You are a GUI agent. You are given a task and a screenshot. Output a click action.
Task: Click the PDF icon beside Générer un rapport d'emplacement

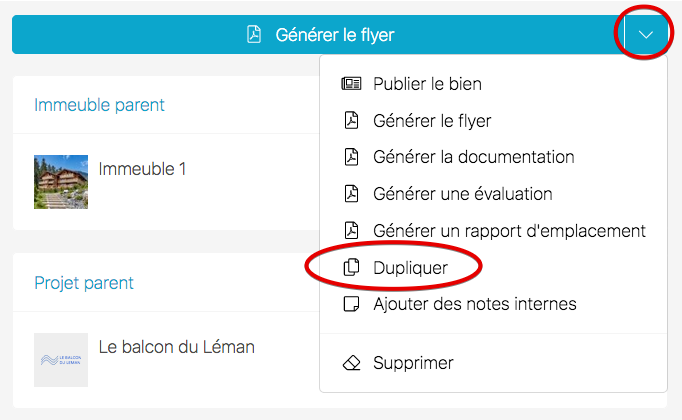tap(350, 231)
